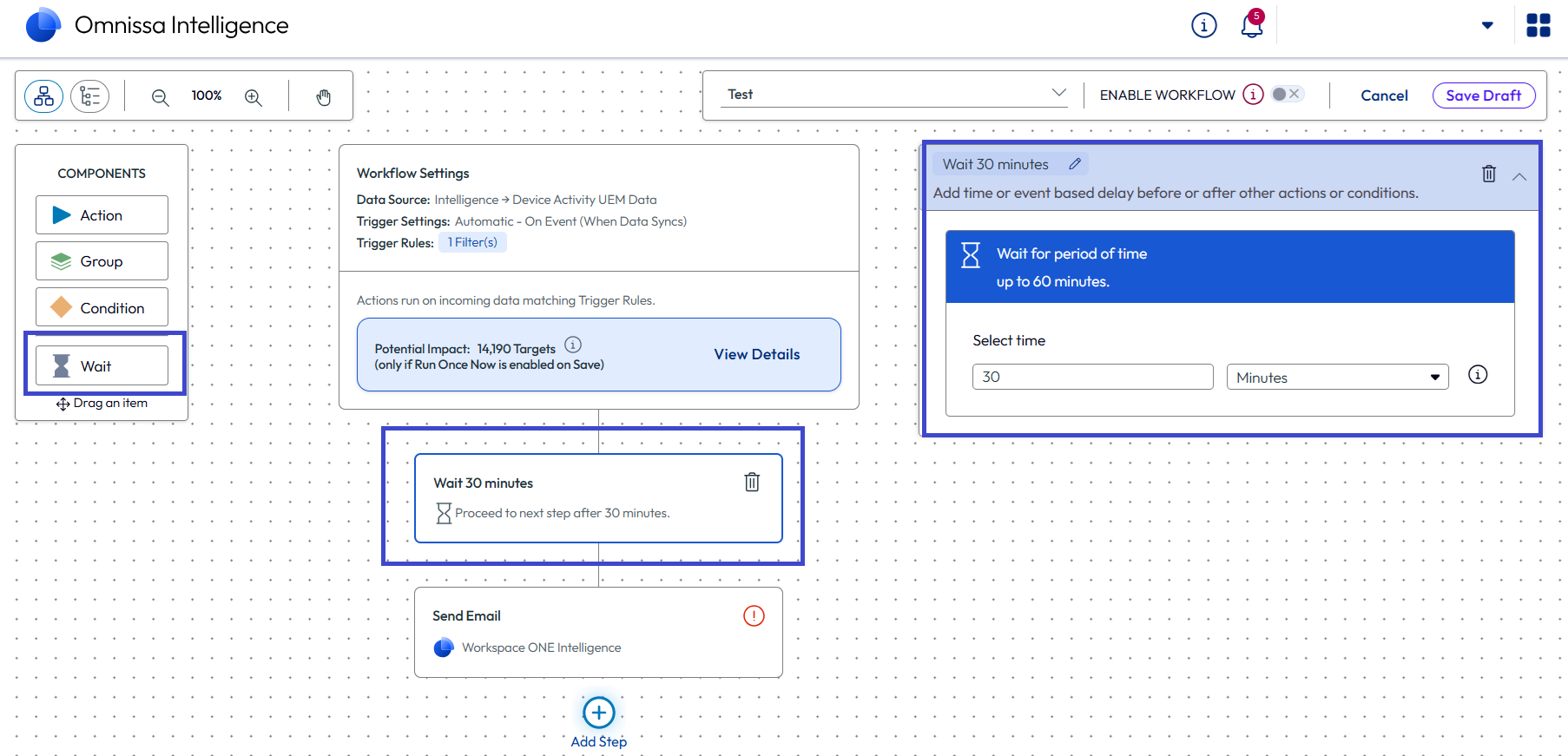Edit the Wait 30 minutes panel title
The width and height of the screenshot is (1568, 756).
pos(1075,163)
